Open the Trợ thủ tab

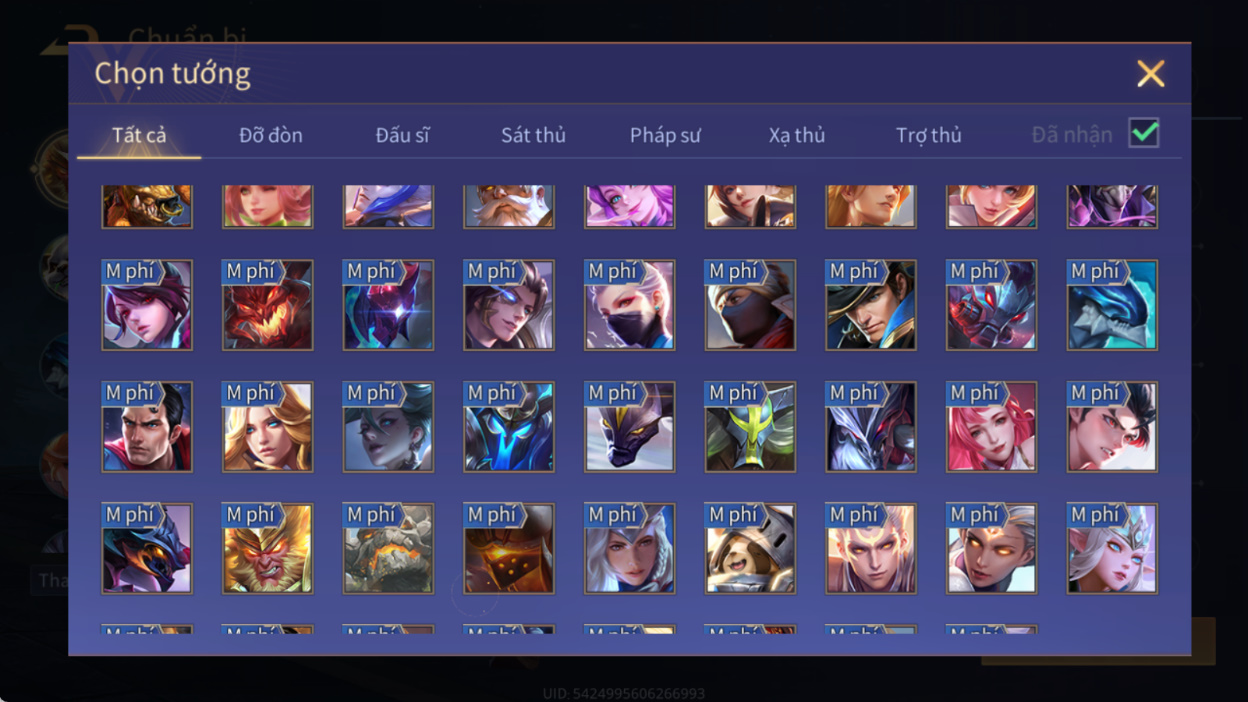pyautogui.click(x=928, y=135)
